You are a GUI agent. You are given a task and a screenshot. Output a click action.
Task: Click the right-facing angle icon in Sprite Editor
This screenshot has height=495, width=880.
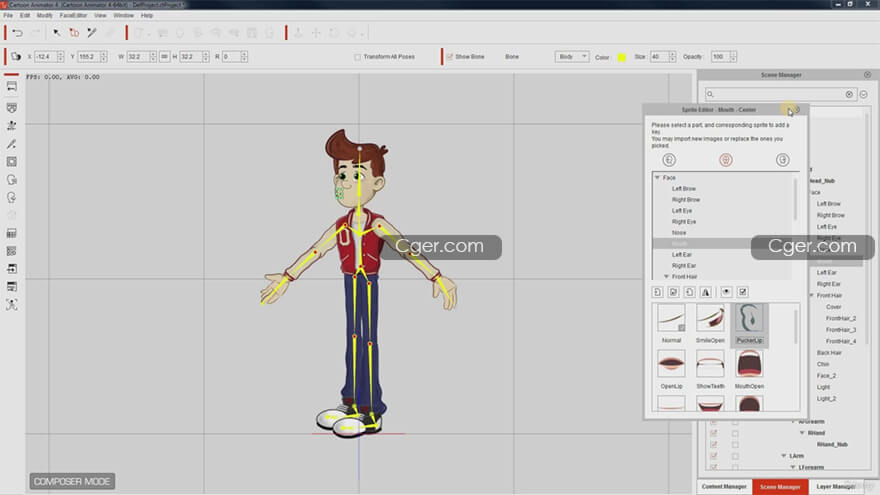pos(783,159)
